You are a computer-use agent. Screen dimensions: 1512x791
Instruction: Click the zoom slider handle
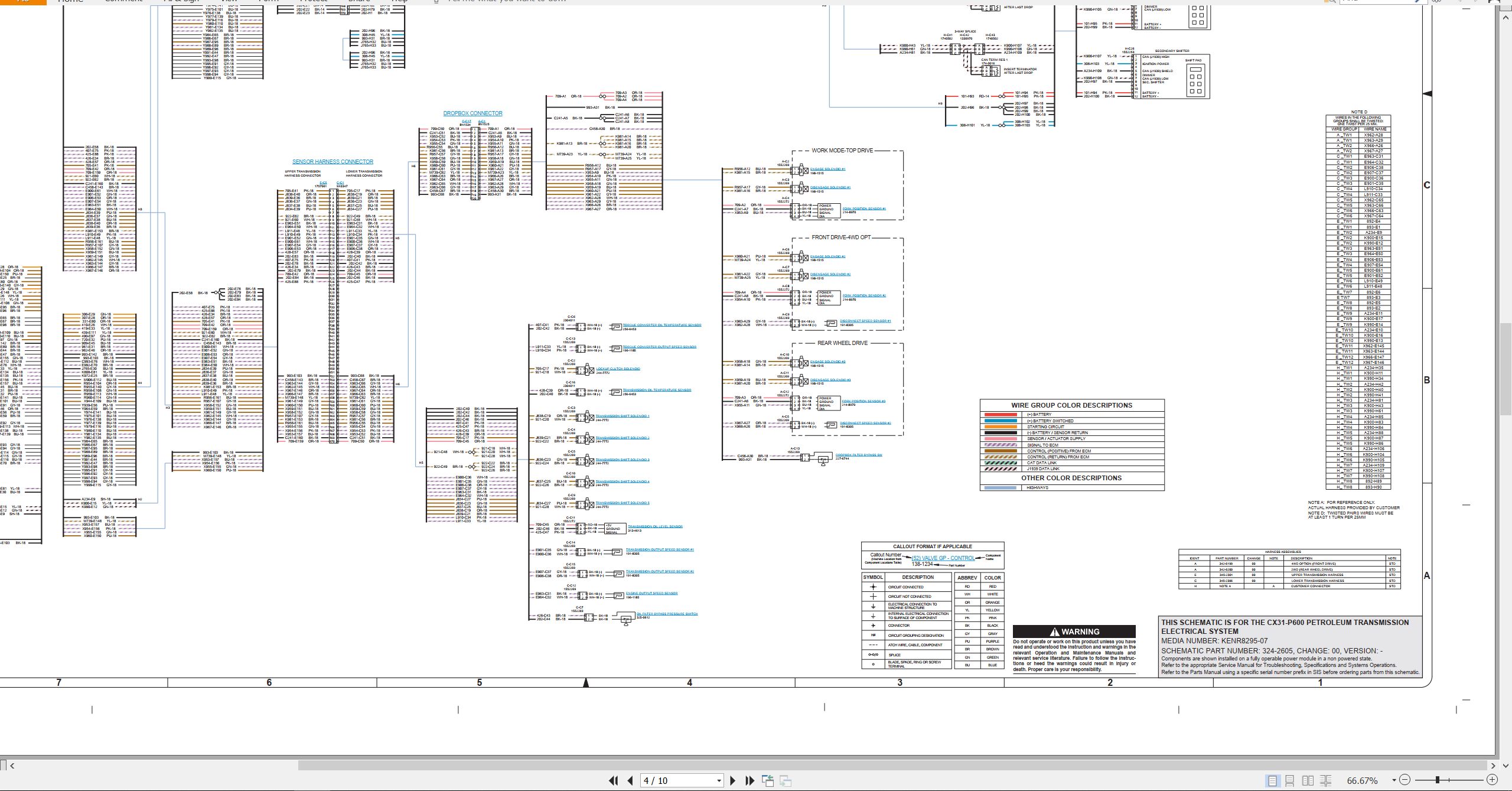click(x=1438, y=780)
